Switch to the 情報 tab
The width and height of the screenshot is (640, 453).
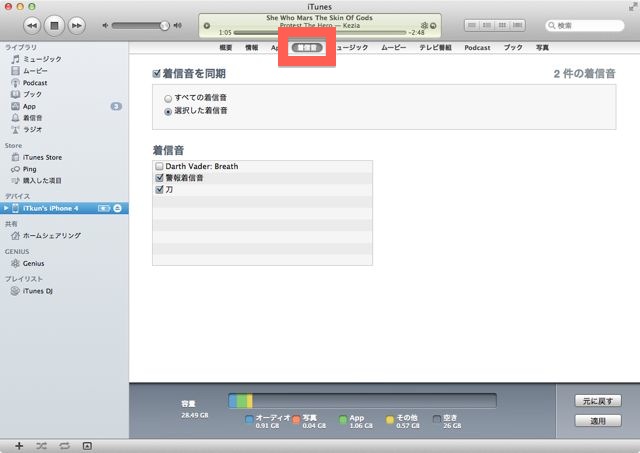(x=251, y=48)
